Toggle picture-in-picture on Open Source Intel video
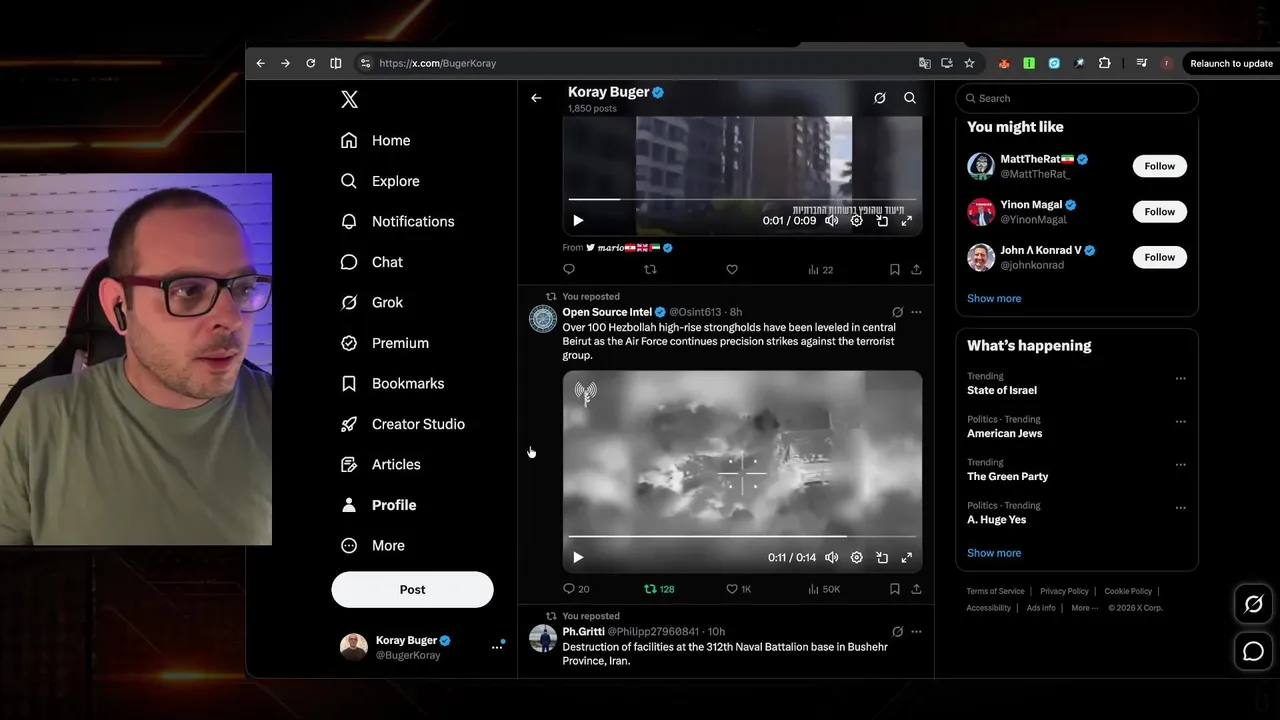Image resolution: width=1280 pixels, height=720 pixels. tap(882, 557)
